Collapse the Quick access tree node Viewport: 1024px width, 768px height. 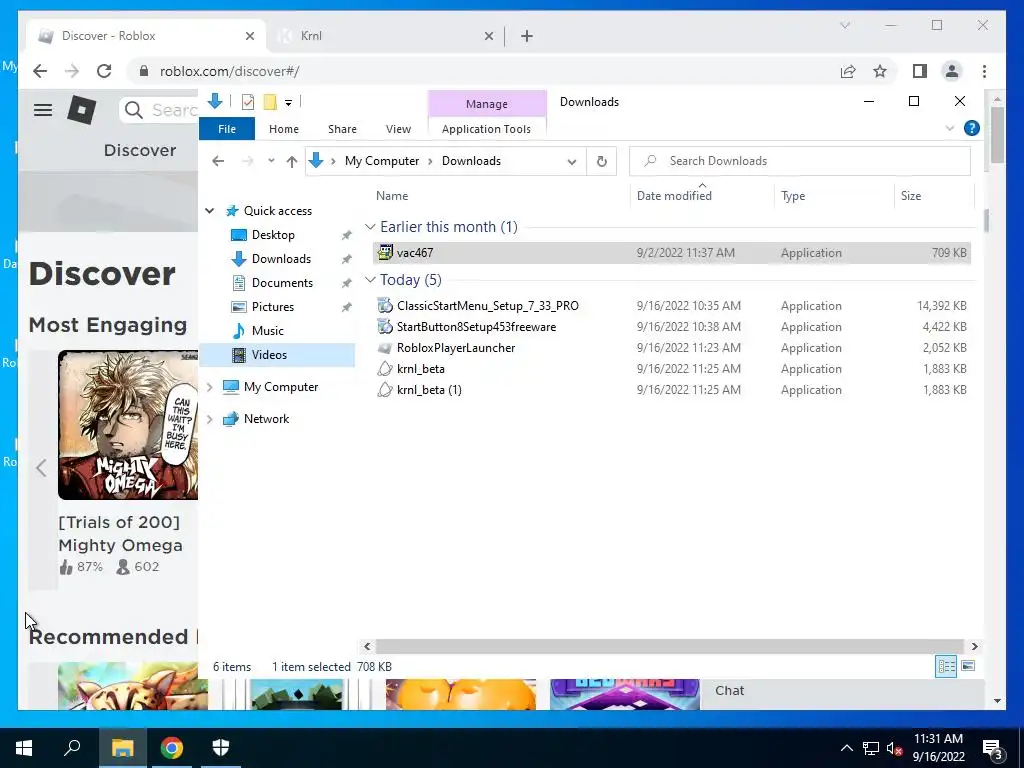[210, 211]
